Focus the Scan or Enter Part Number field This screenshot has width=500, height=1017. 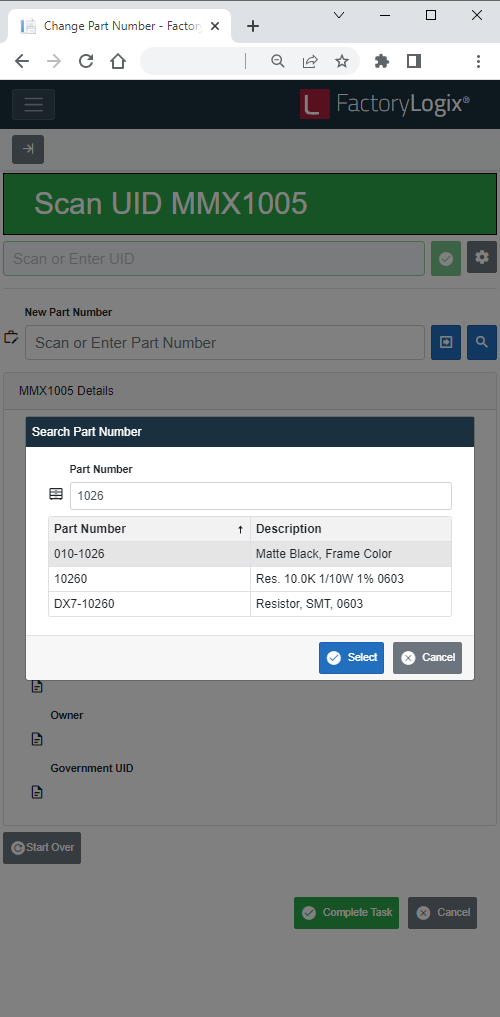225,342
